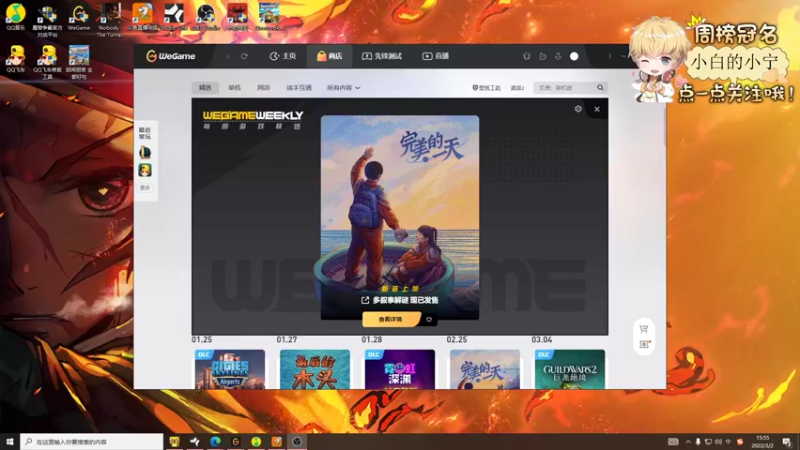This screenshot has height=450, width=800.
Task: Open the QQ飞车修复工具 desktop shortcut
Action: tap(47, 62)
